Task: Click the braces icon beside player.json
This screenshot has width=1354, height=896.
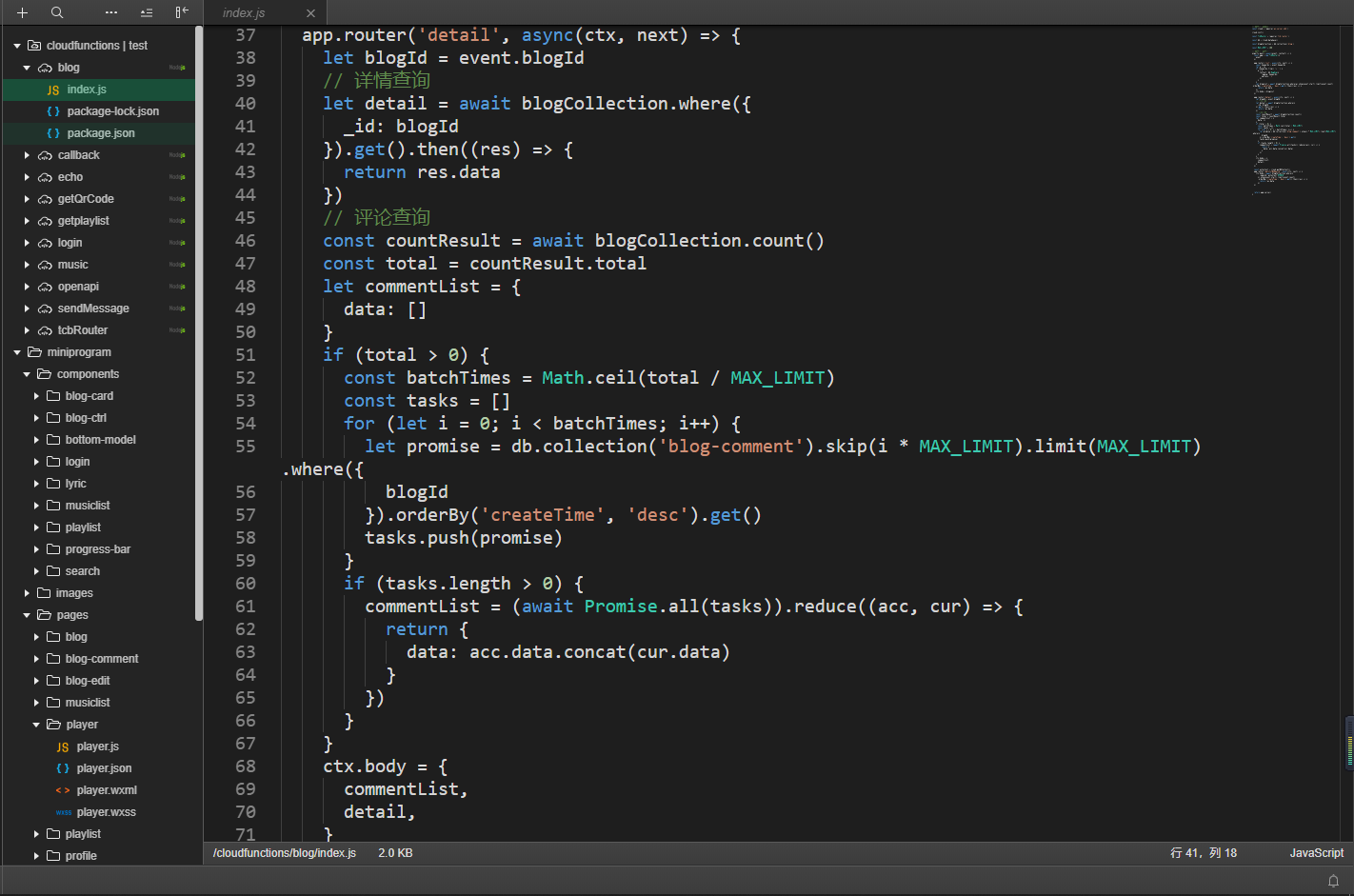Action: point(63,768)
